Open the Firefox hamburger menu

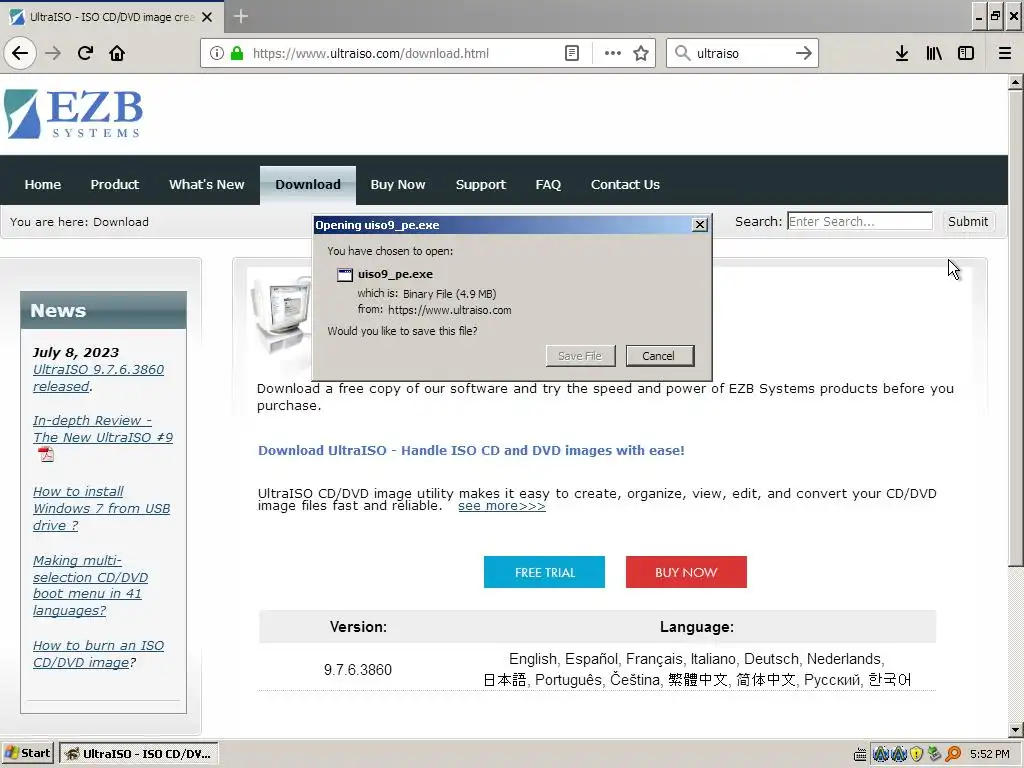click(x=1005, y=53)
